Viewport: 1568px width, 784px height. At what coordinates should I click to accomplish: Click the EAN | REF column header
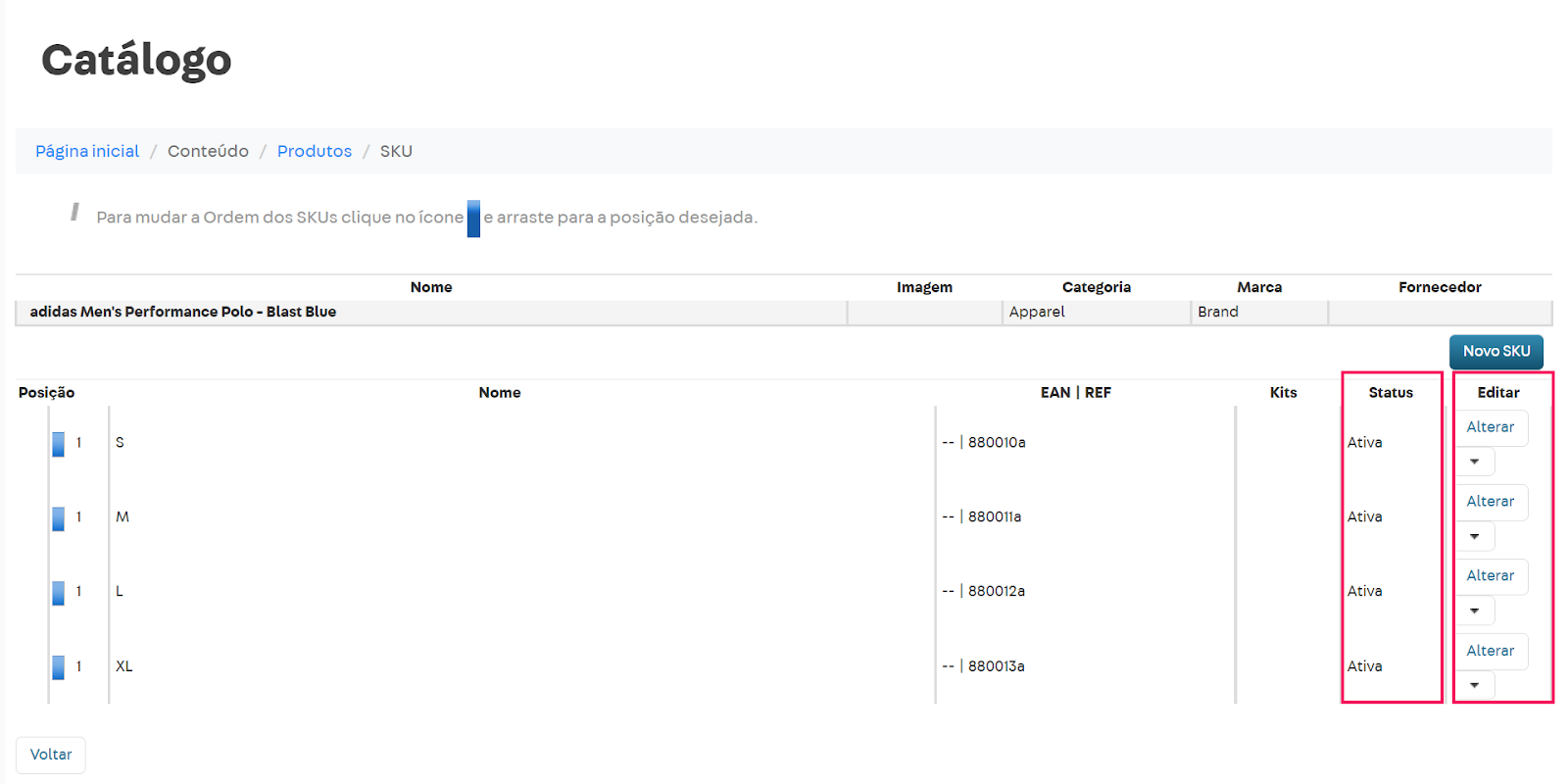(1075, 393)
